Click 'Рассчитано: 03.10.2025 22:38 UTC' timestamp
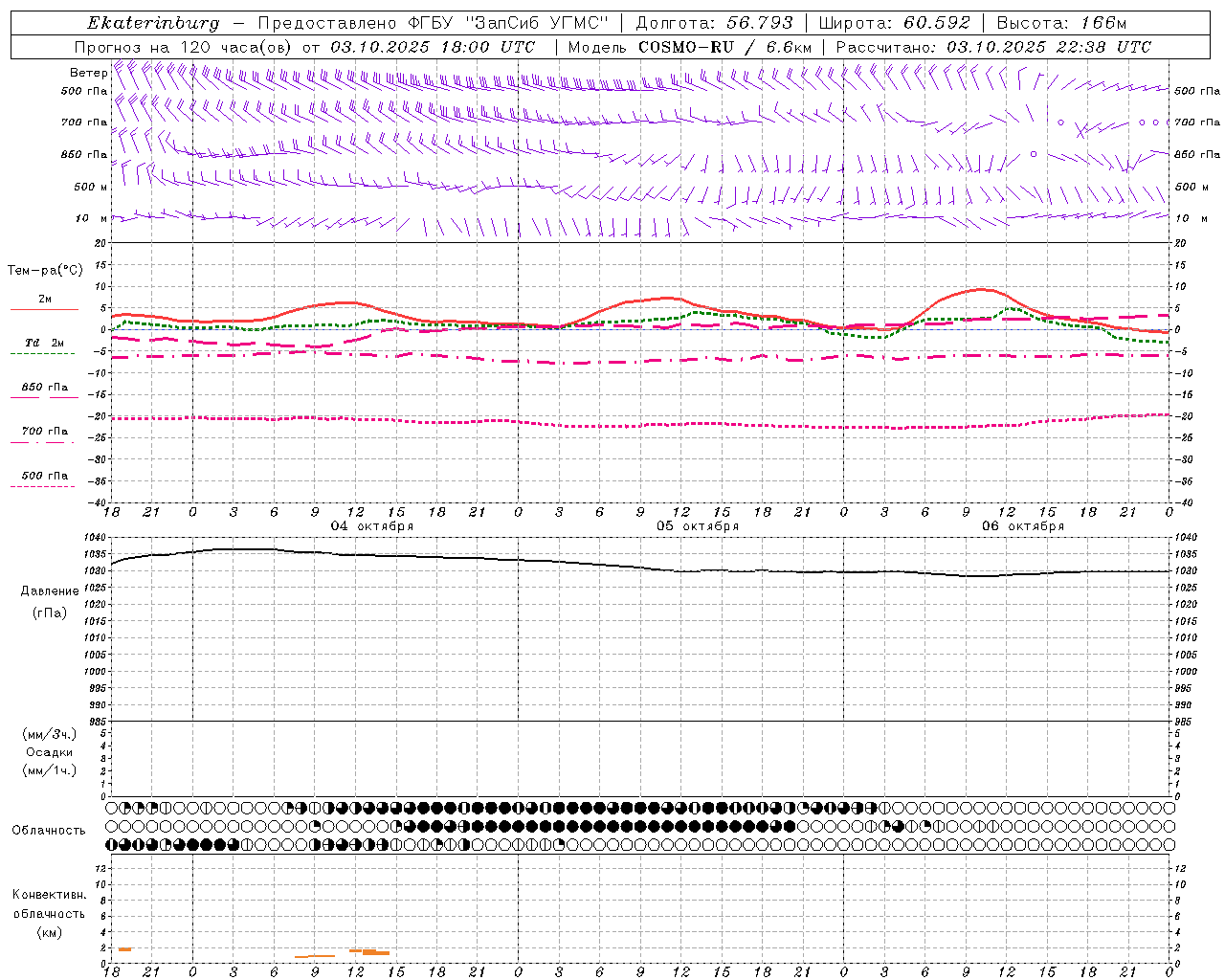 tap(993, 47)
